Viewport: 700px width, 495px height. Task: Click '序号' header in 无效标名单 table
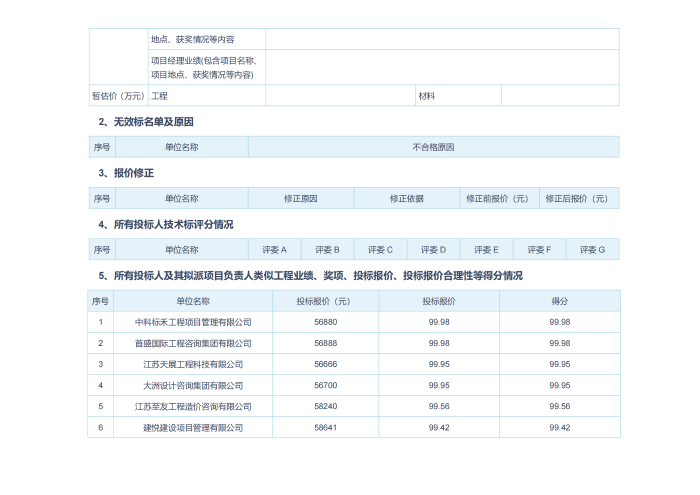pos(102,147)
